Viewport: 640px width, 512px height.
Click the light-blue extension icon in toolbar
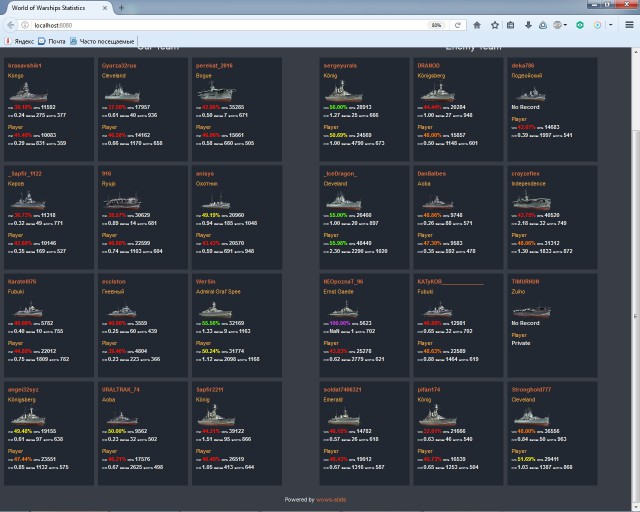click(x=598, y=25)
